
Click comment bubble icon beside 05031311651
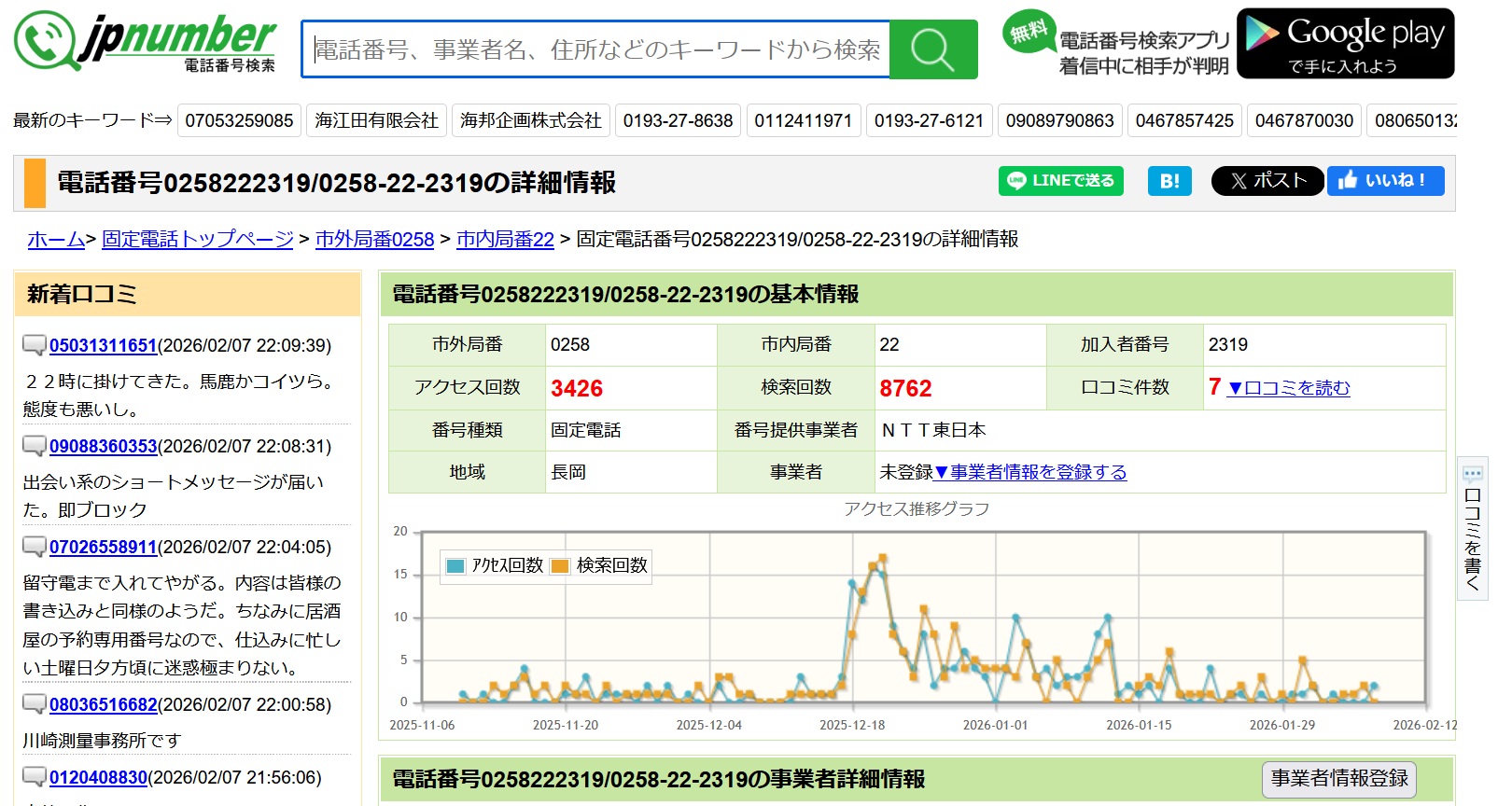[35, 345]
